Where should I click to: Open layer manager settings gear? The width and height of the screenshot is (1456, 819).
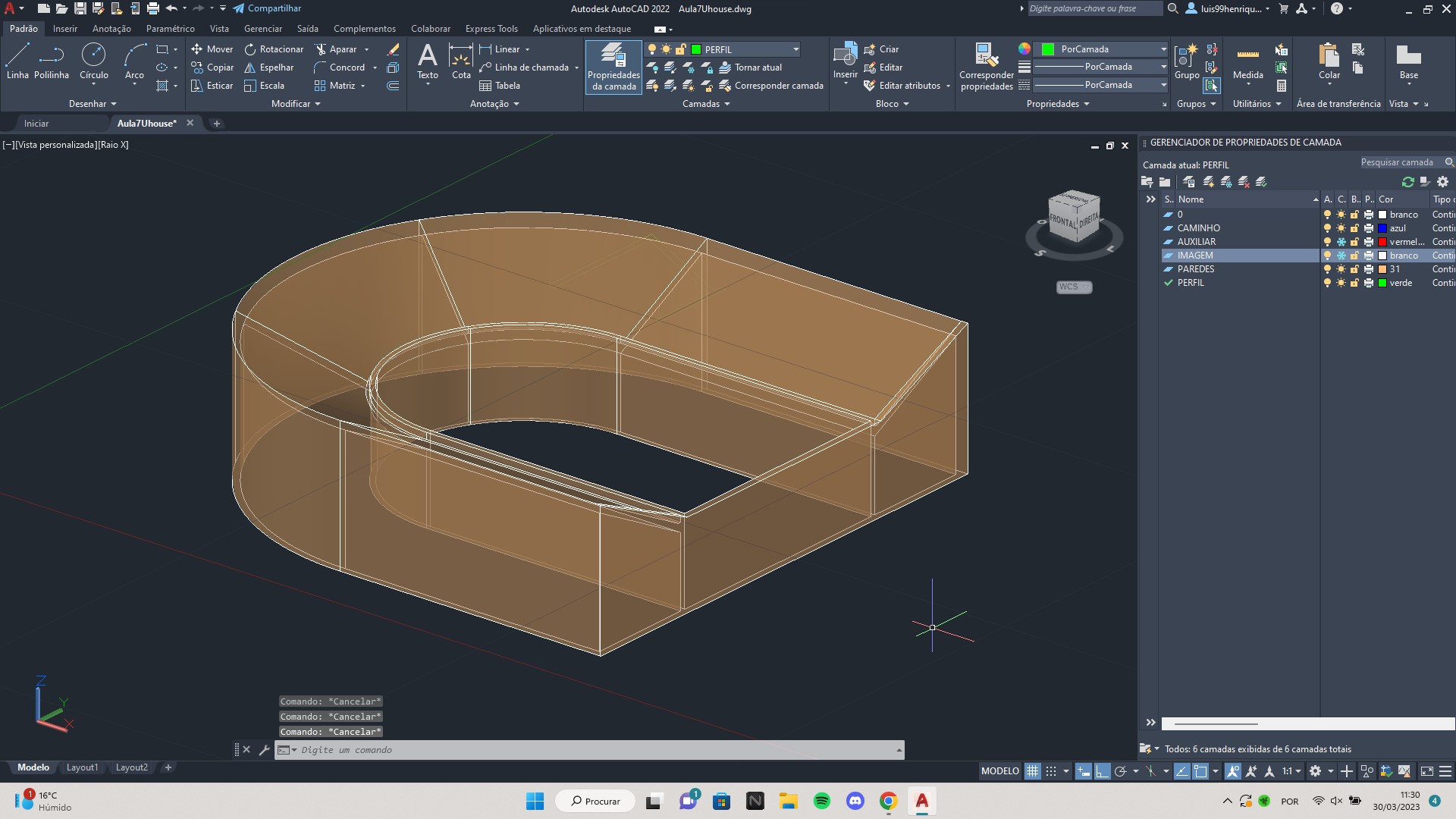(1442, 182)
